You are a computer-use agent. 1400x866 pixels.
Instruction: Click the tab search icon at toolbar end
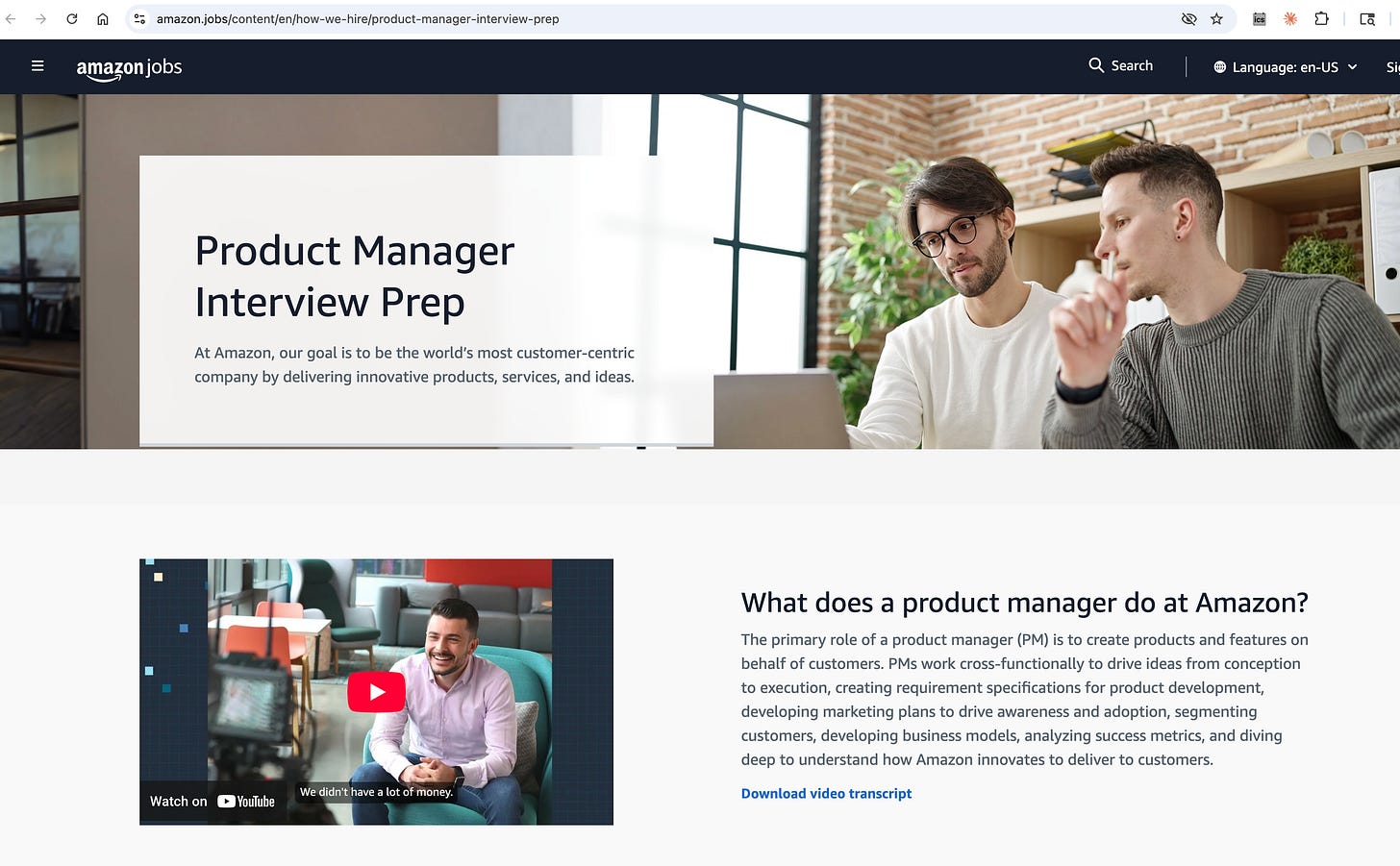coord(1367,18)
